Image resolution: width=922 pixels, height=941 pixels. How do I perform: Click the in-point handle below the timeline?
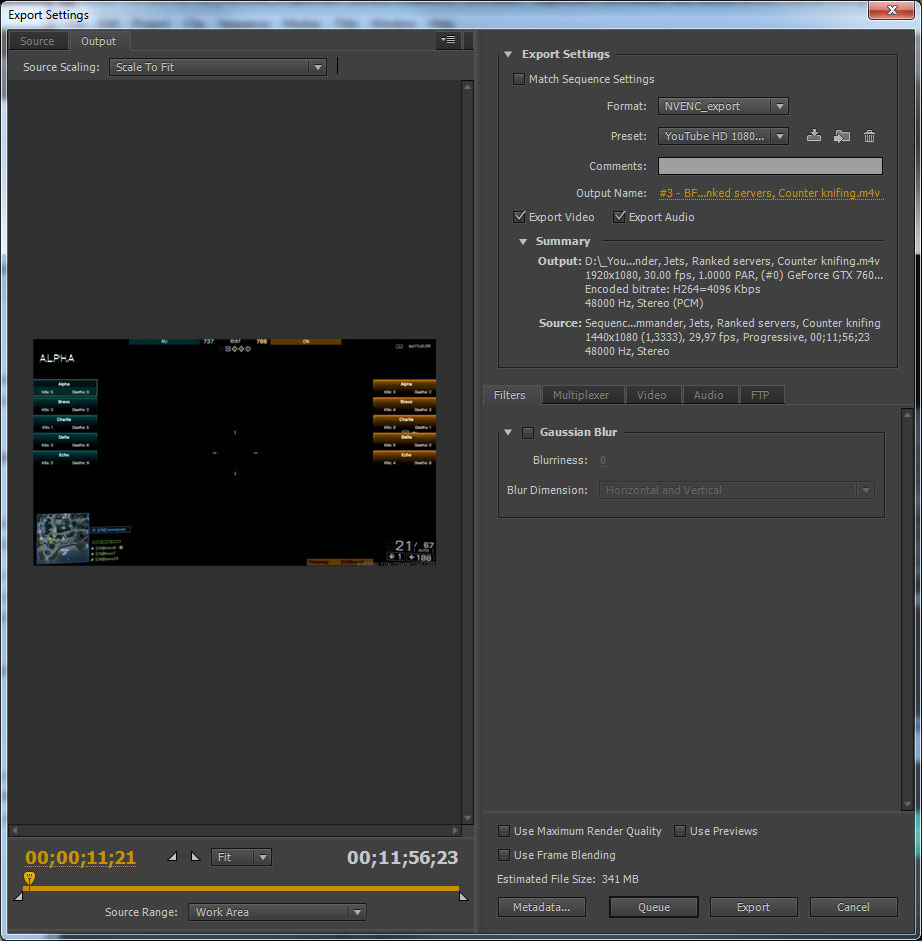[19, 897]
